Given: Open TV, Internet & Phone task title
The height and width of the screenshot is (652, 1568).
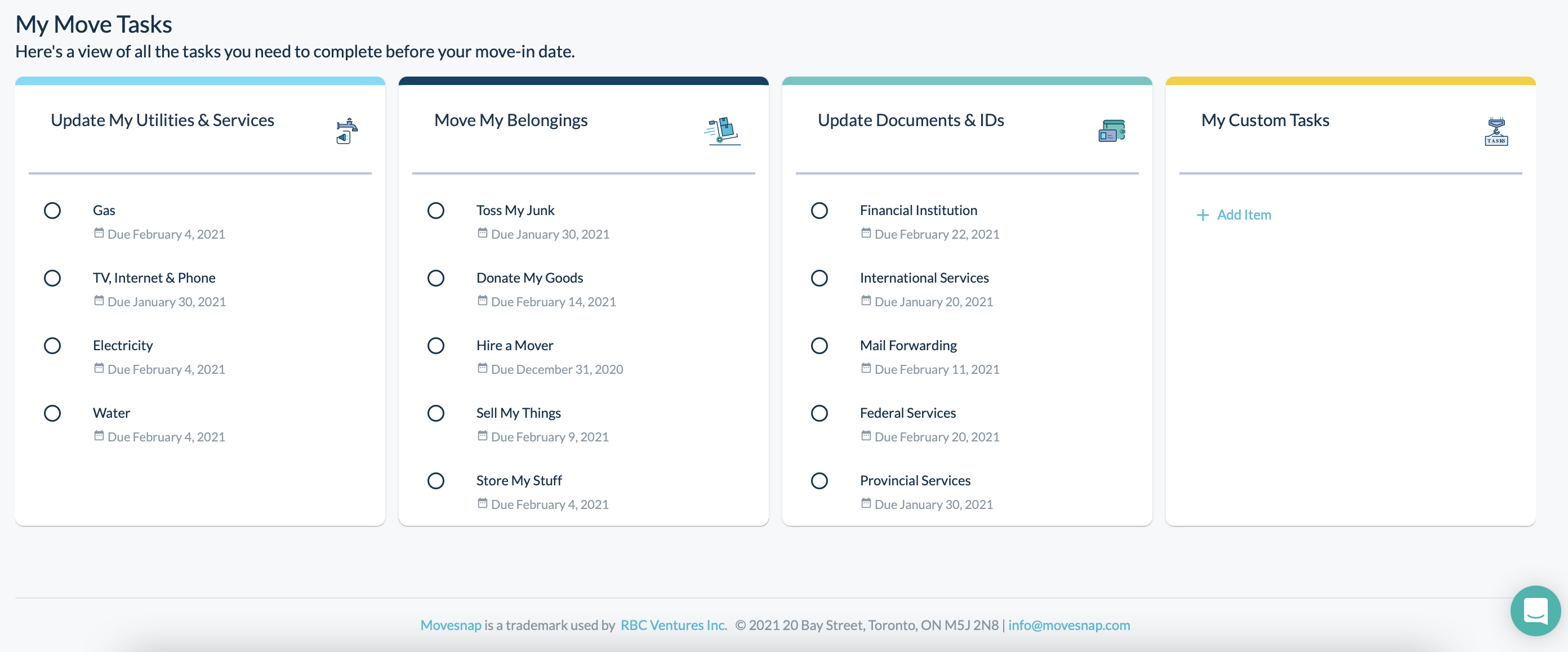Looking at the screenshot, I should point(154,278).
